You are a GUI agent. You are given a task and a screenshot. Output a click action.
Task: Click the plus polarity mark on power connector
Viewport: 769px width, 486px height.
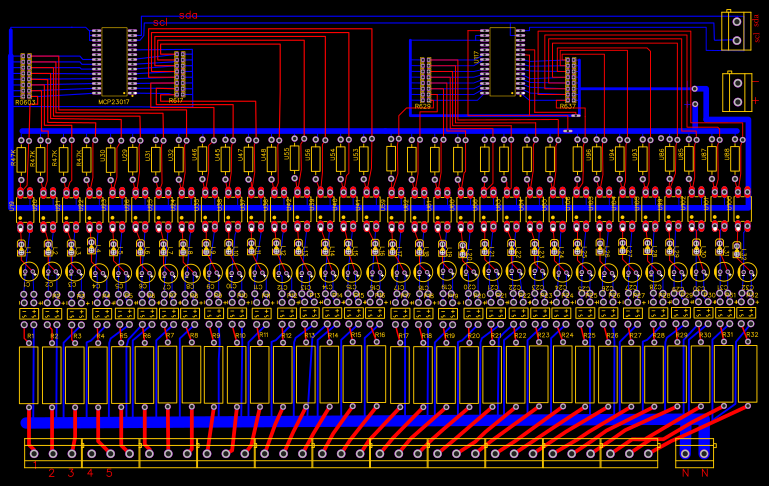click(x=756, y=101)
